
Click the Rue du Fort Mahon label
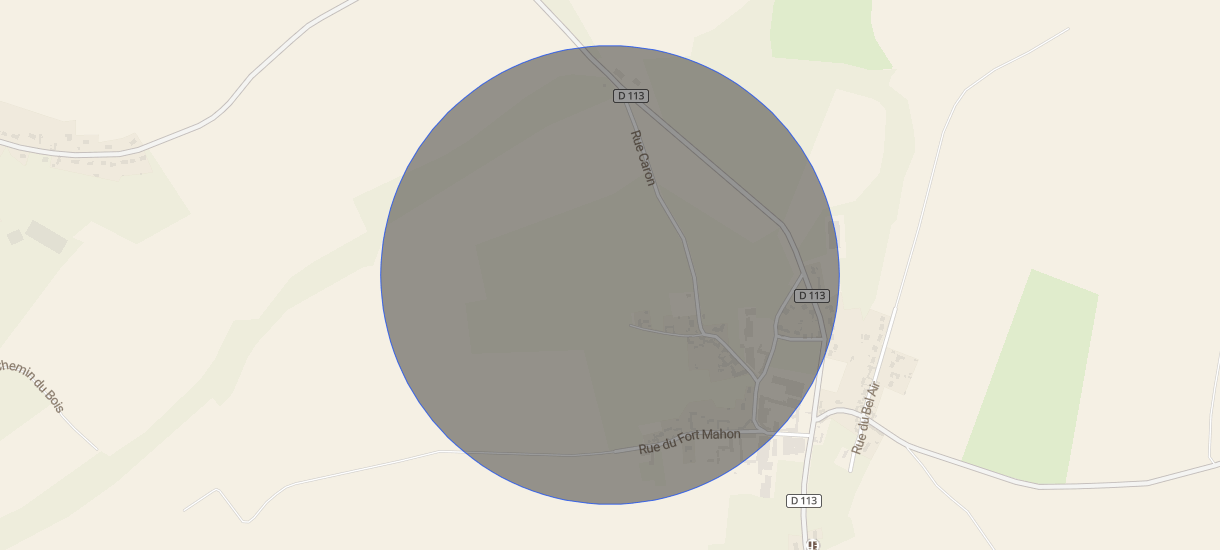tap(690, 441)
